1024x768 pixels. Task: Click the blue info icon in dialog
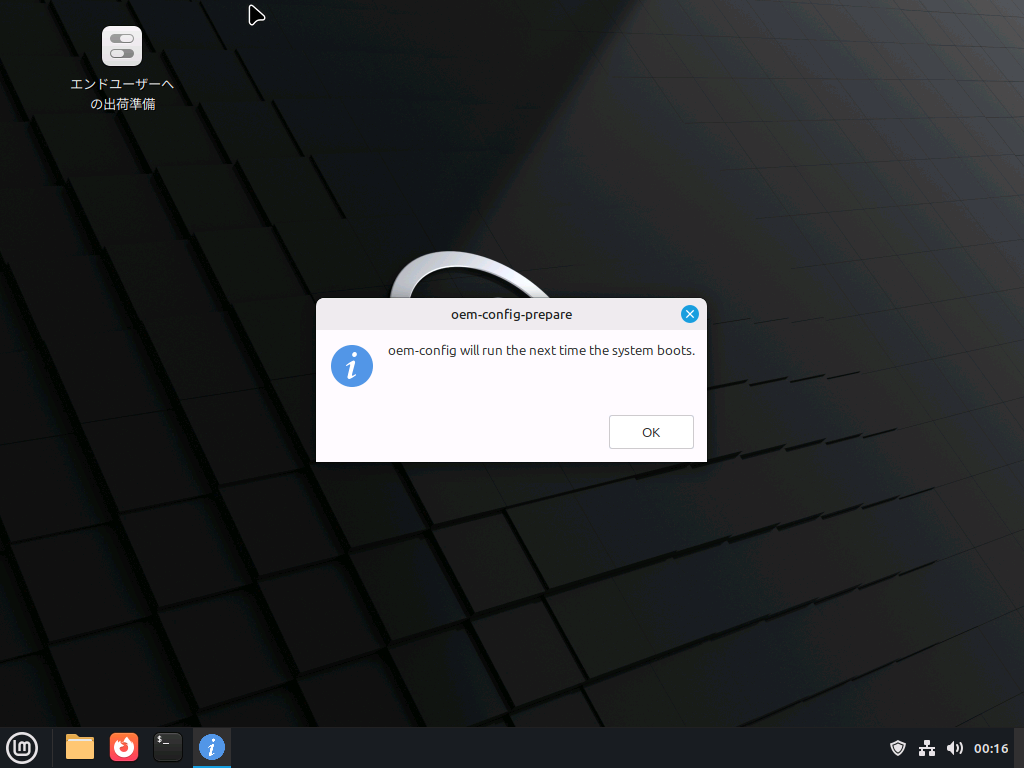pyautogui.click(x=352, y=367)
